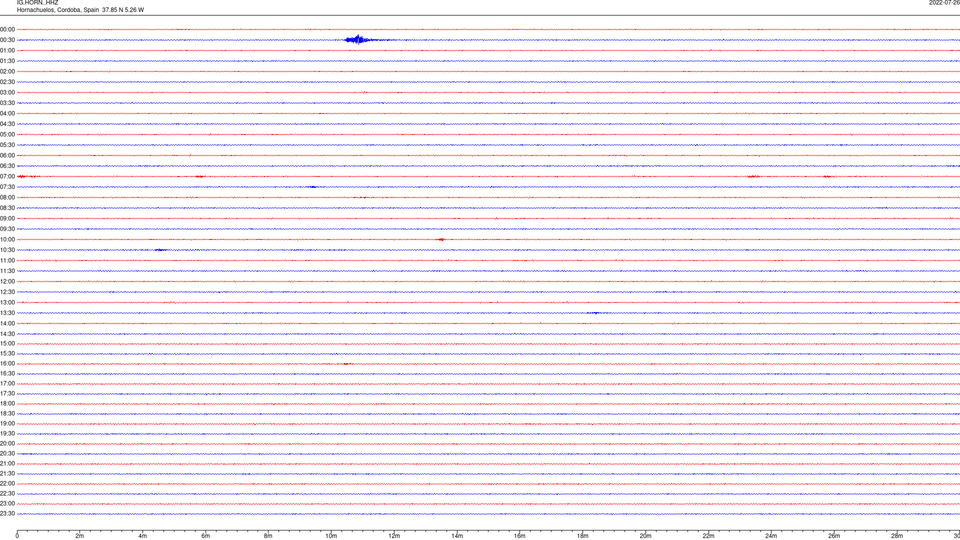Image resolution: width=960 pixels, height=540 pixels.
Task: Click the 16m tick on the minute axis
Action: coord(520,536)
